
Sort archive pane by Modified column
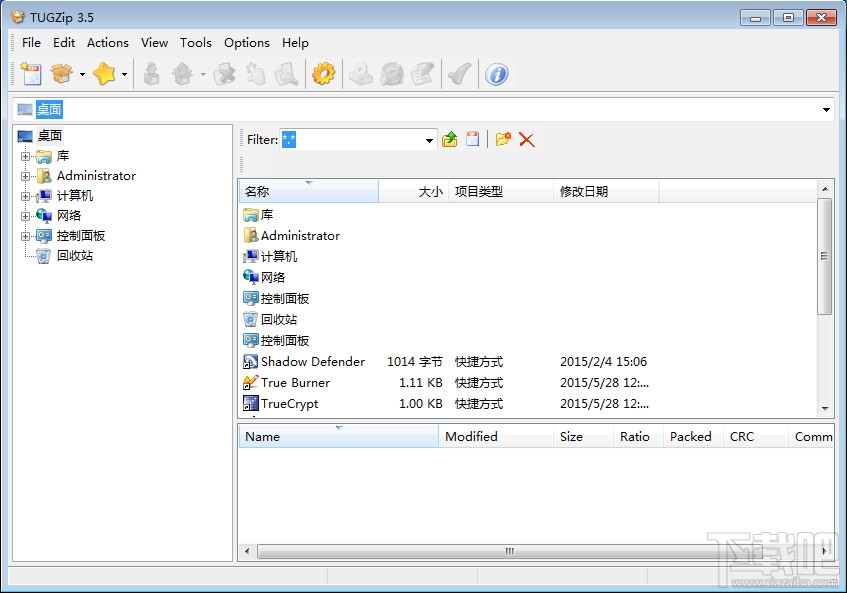[x=496, y=436]
